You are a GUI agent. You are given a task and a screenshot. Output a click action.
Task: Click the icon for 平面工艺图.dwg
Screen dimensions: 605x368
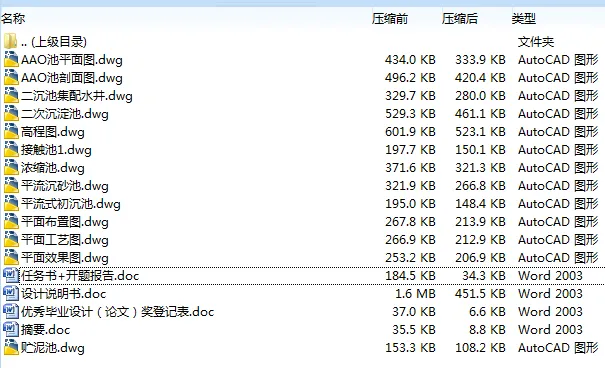[x=11, y=240]
